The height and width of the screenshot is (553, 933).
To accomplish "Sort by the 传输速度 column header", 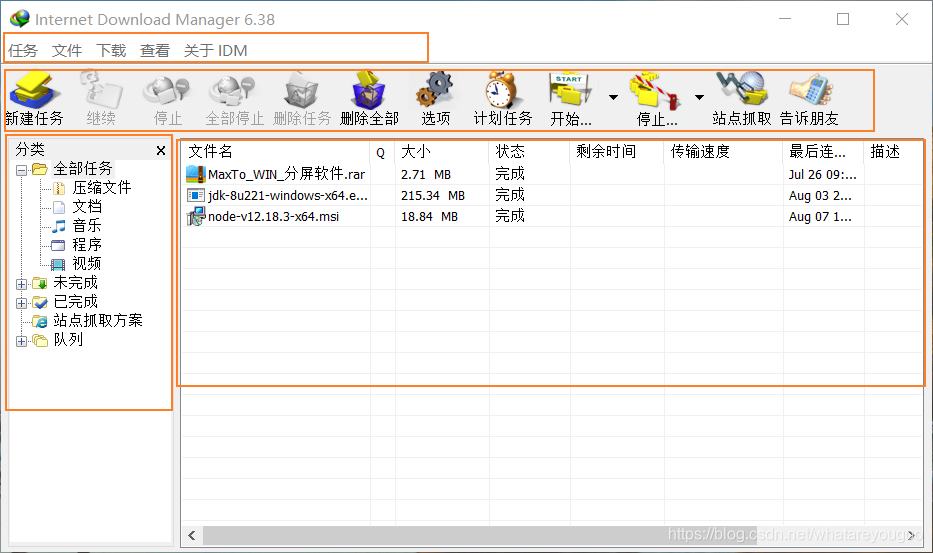I will 724,152.
